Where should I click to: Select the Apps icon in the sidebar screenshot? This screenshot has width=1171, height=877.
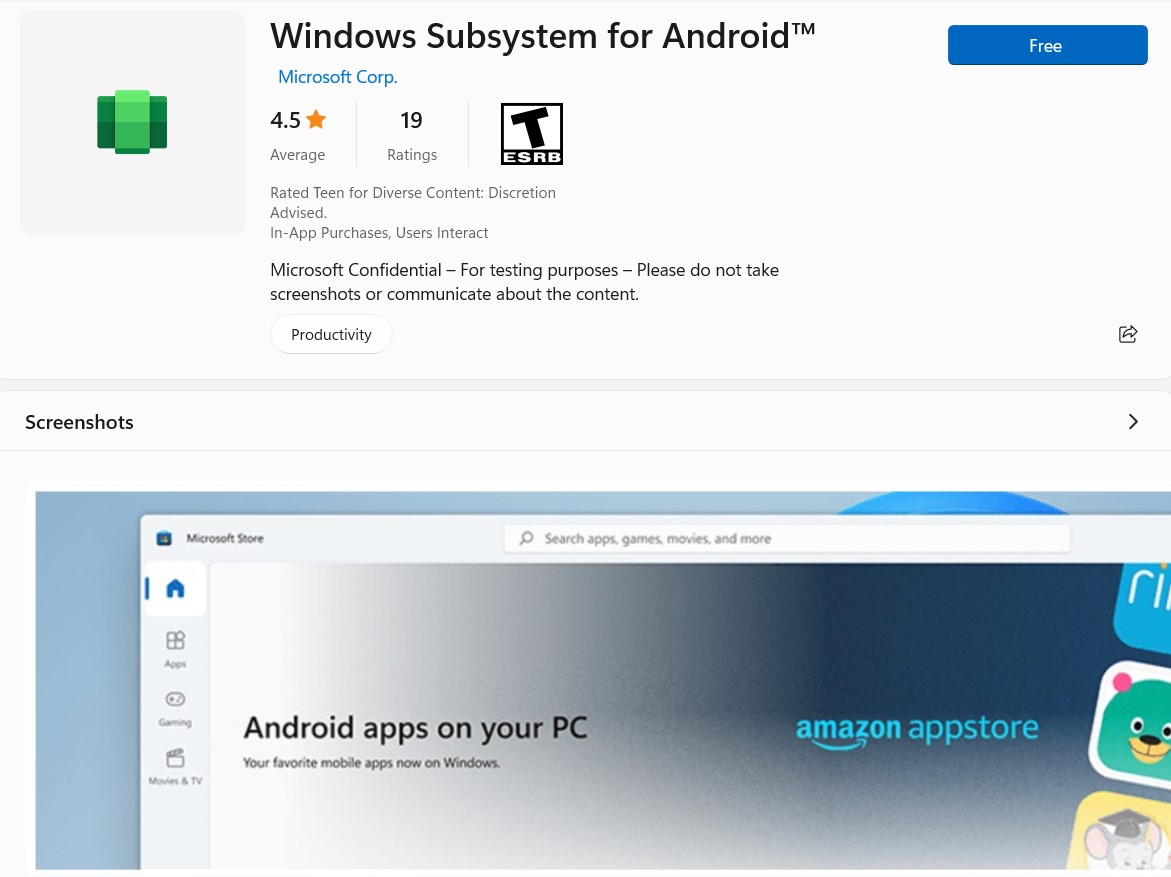click(x=175, y=640)
